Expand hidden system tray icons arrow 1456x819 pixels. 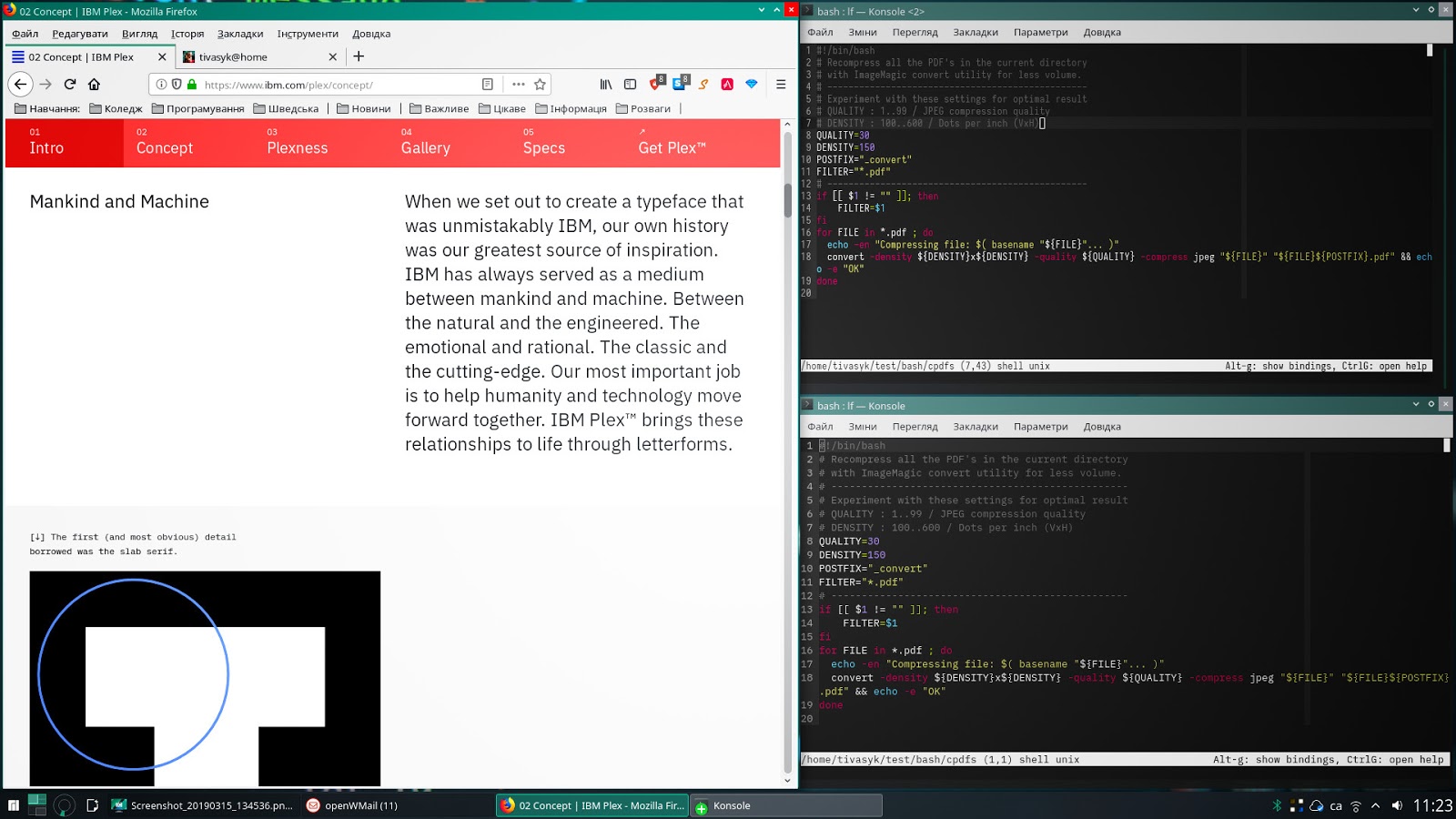pyautogui.click(x=1375, y=805)
